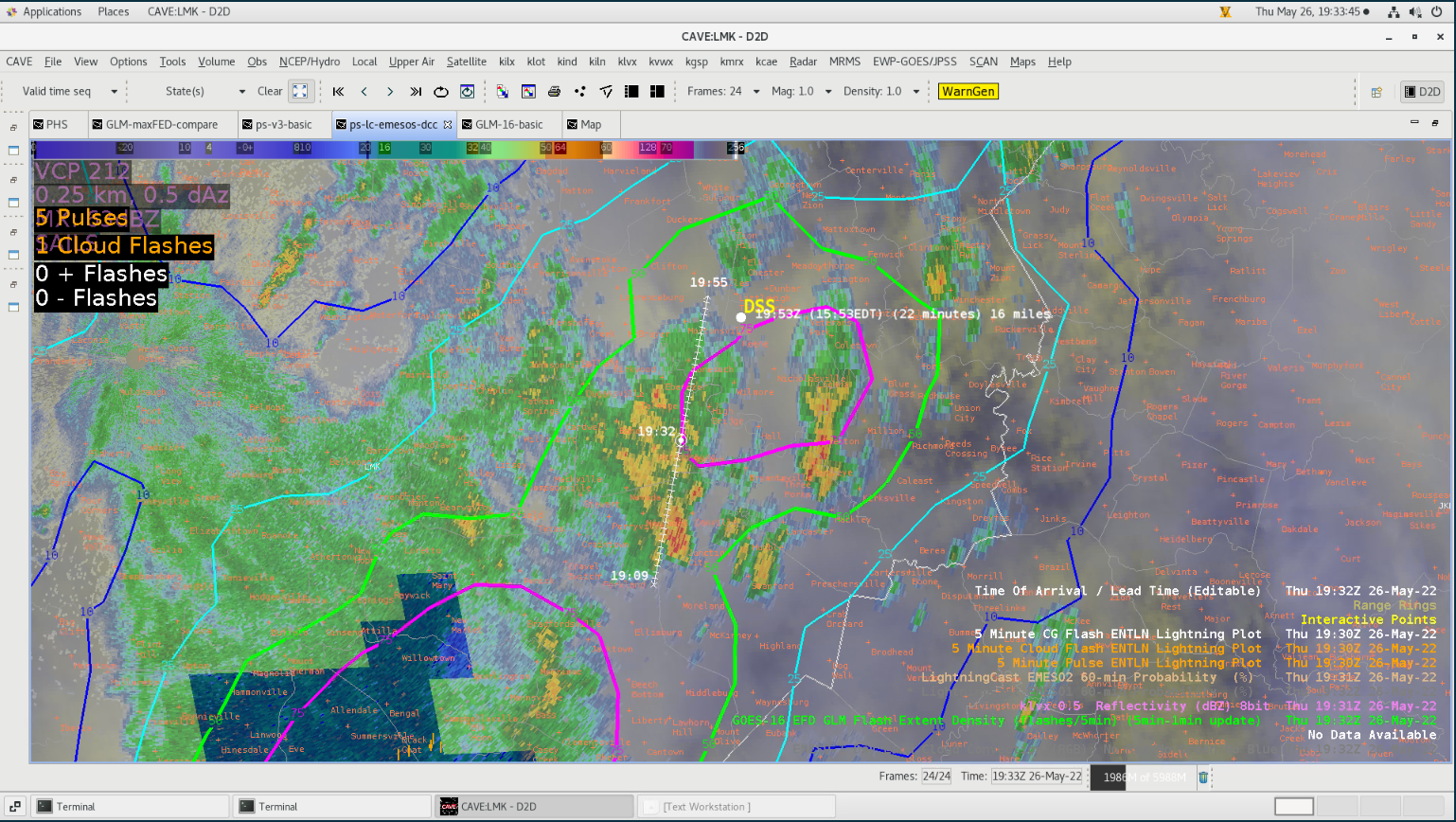
Task: Open the klvx radar menu
Action: [628, 62]
